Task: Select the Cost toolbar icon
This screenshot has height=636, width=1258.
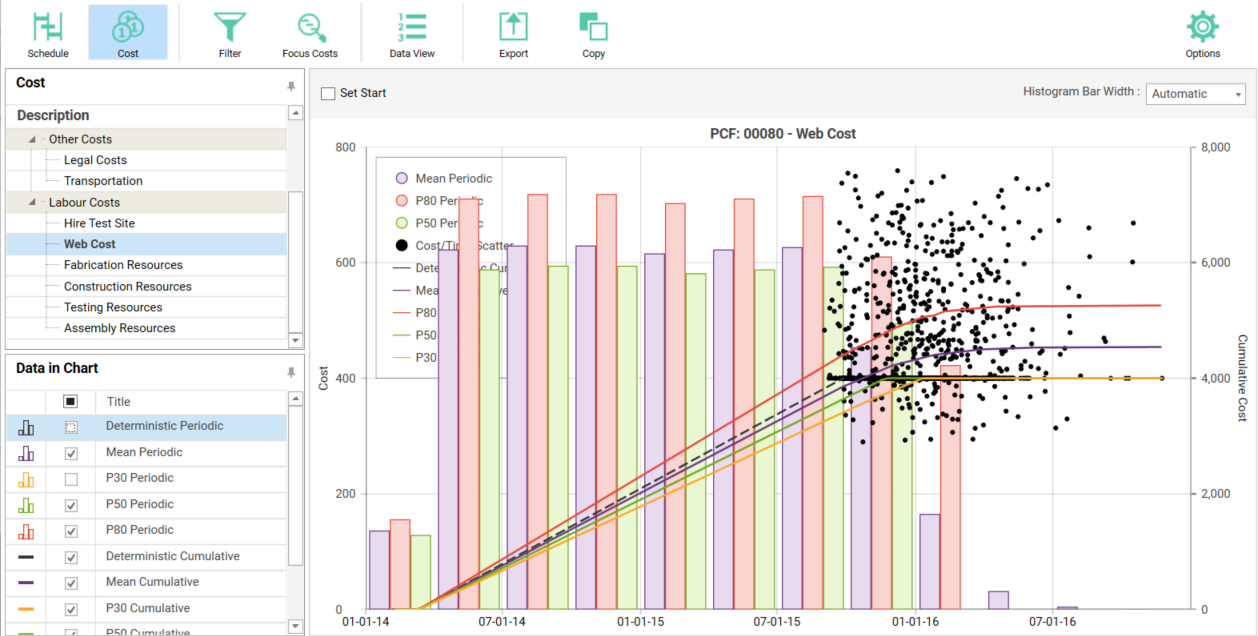Action: tap(128, 27)
